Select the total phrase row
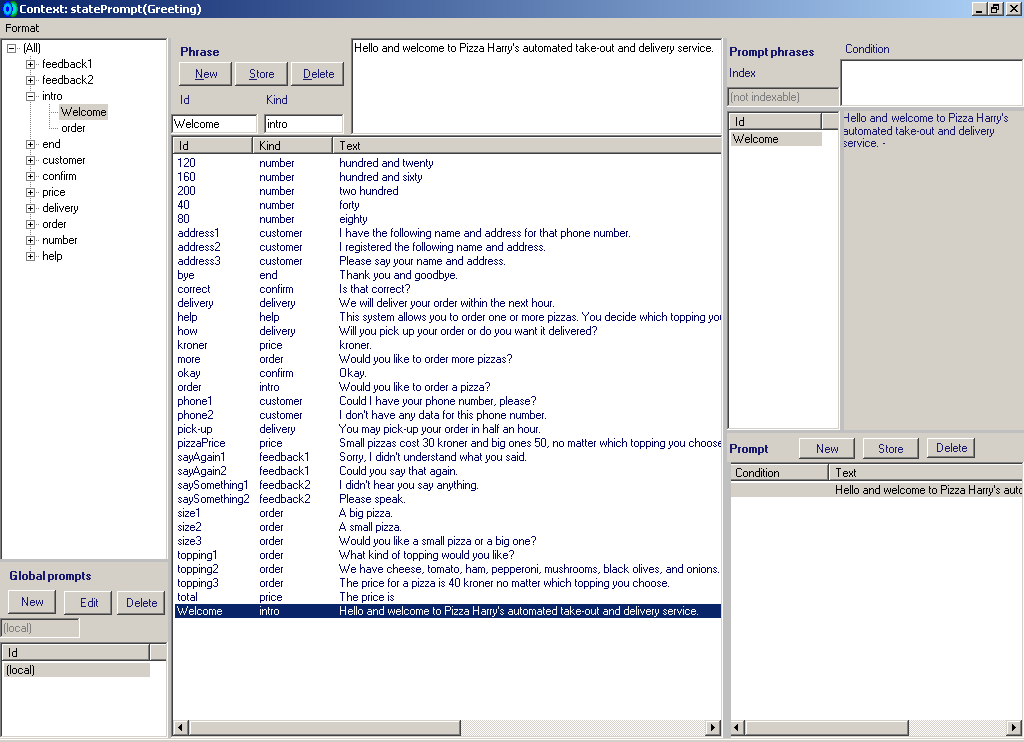This screenshot has width=1024, height=742. [x=448, y=597]
